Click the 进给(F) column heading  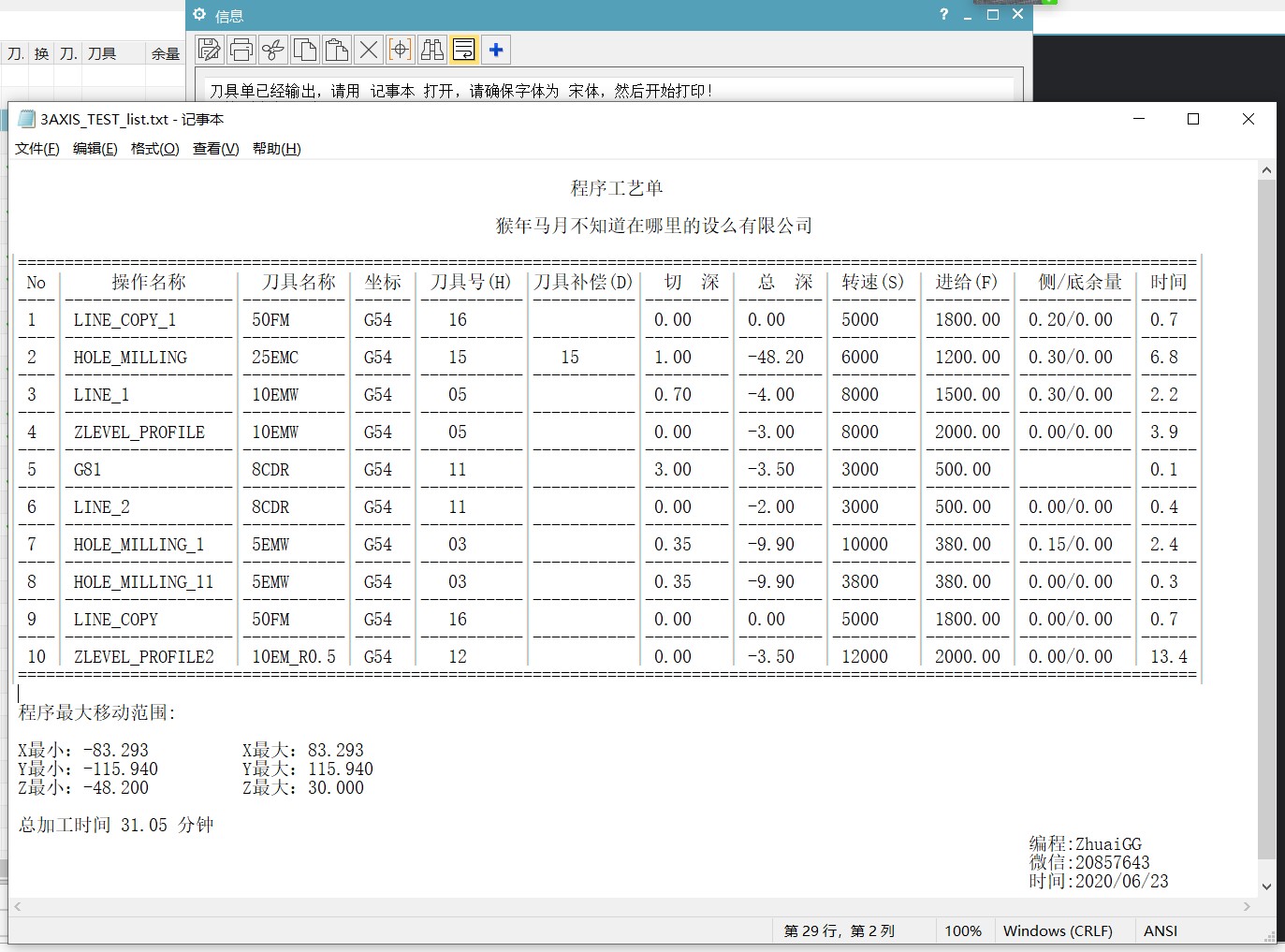click(x=967, y=282)
